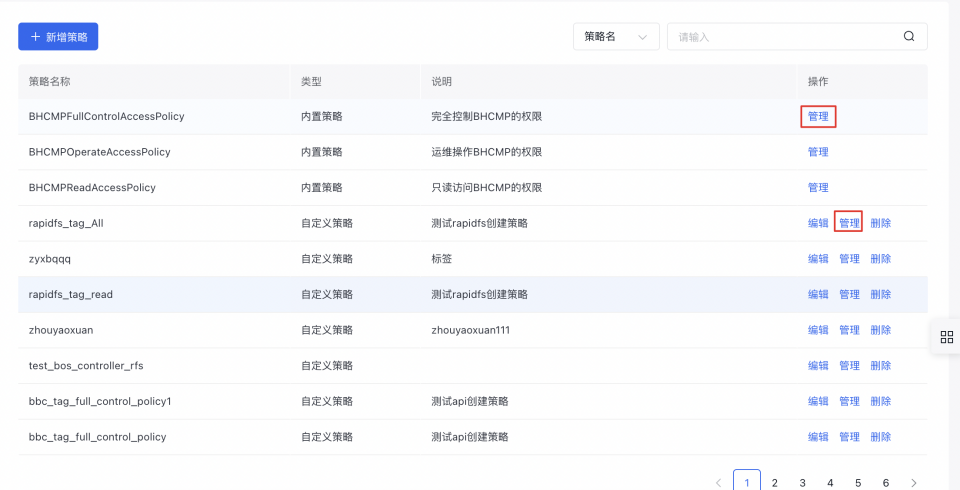Go to page 2
This screenshot has height=490, width=960.
click(774, 483)
